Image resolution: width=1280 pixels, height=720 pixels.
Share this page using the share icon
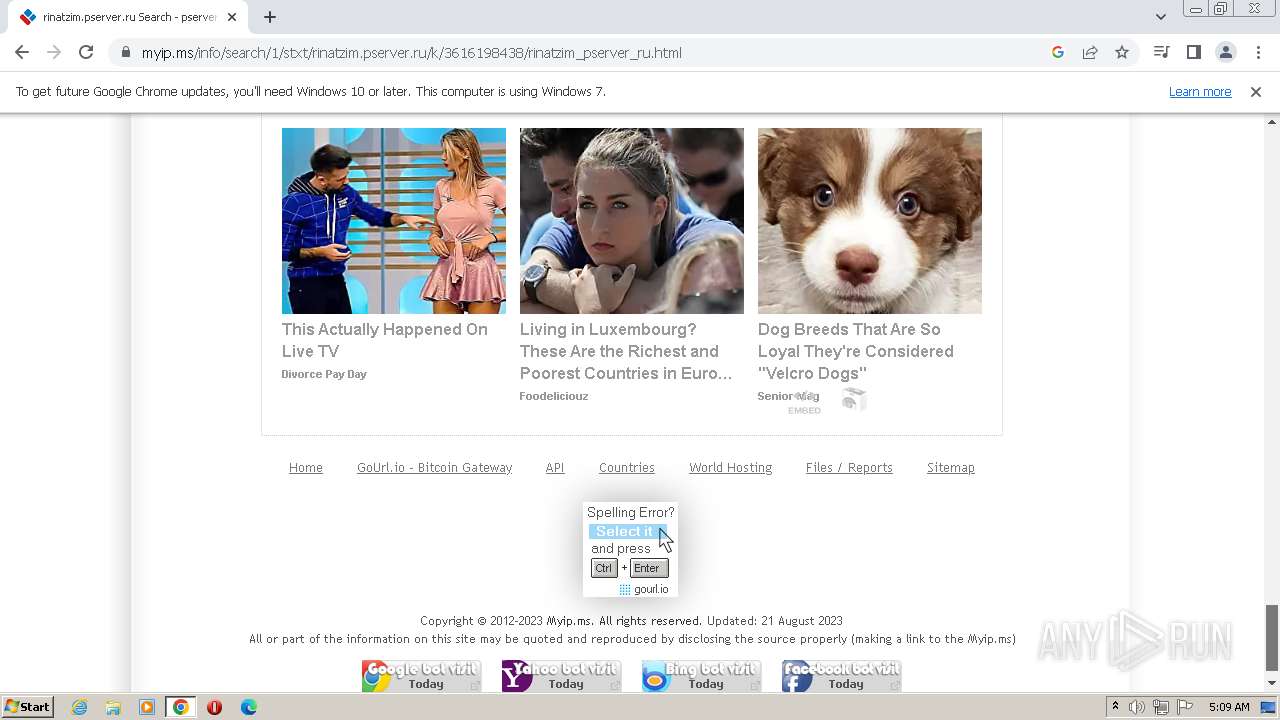pyautogui.click(x=1090, y=53)
